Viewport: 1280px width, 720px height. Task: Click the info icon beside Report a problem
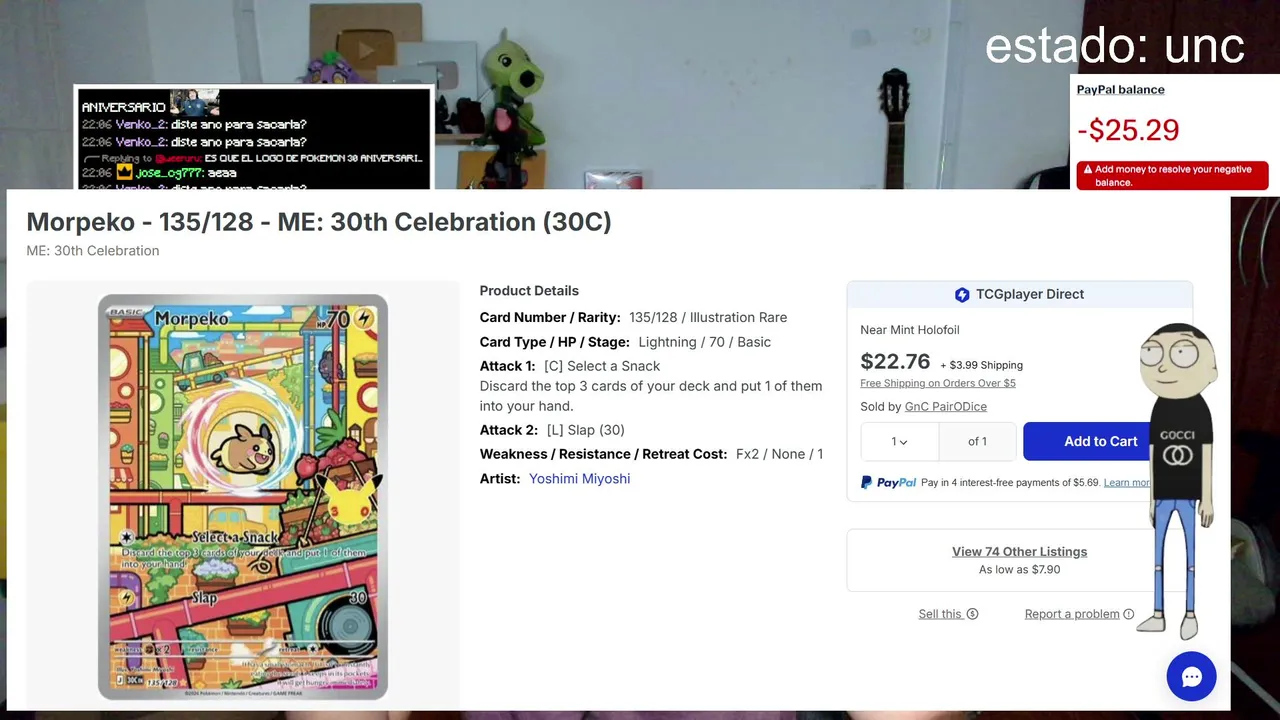(x=1129, y=614)
